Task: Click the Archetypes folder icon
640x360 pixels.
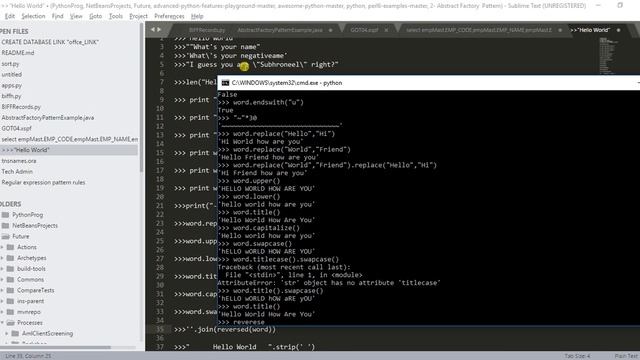Action: tap(11, 258)
